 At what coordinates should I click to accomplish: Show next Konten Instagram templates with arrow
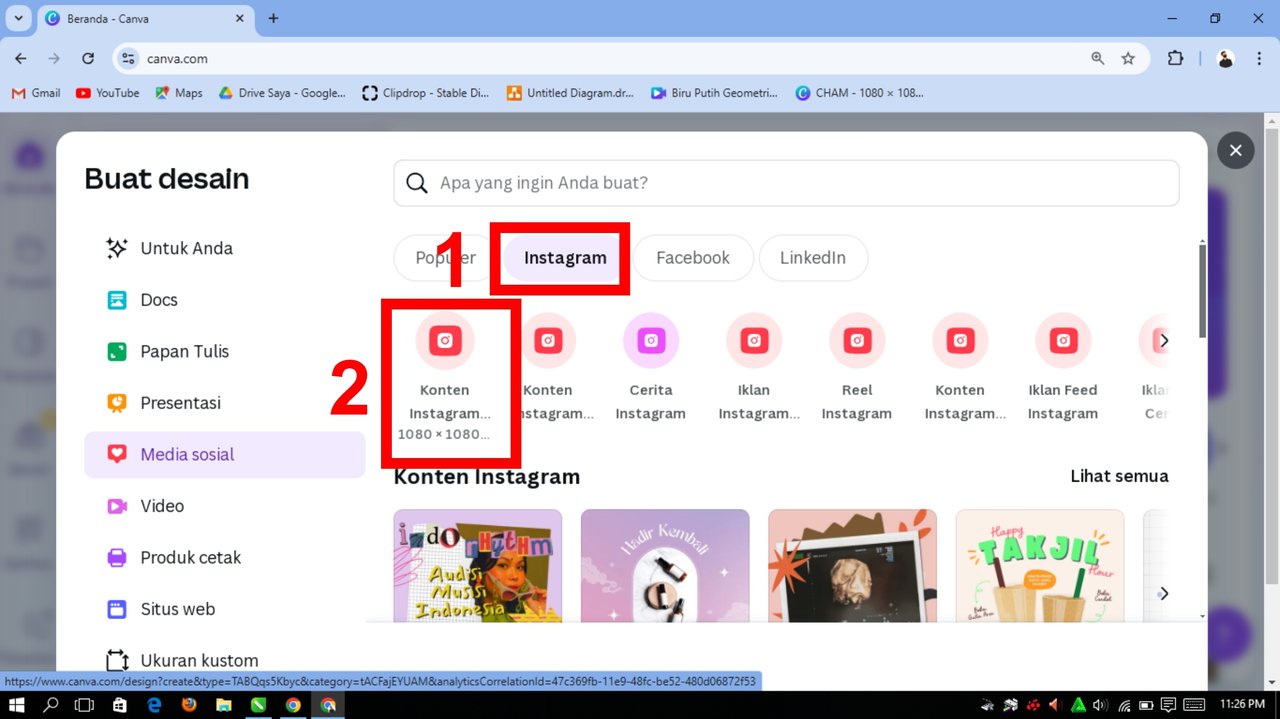[1163, 593]
